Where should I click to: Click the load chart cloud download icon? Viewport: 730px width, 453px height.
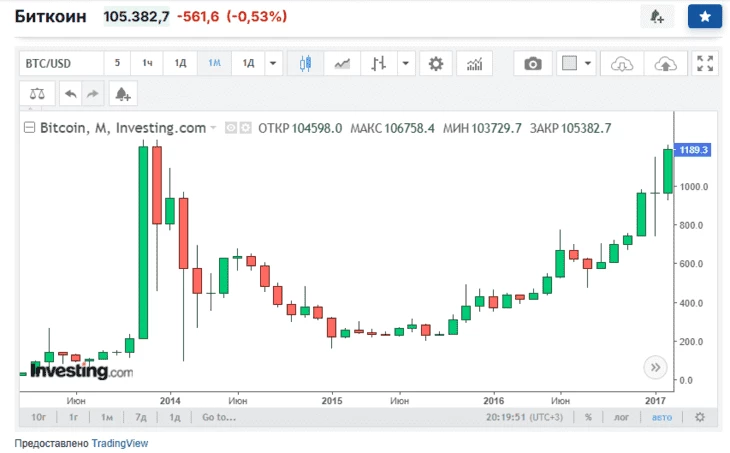(x=623, y=63)
